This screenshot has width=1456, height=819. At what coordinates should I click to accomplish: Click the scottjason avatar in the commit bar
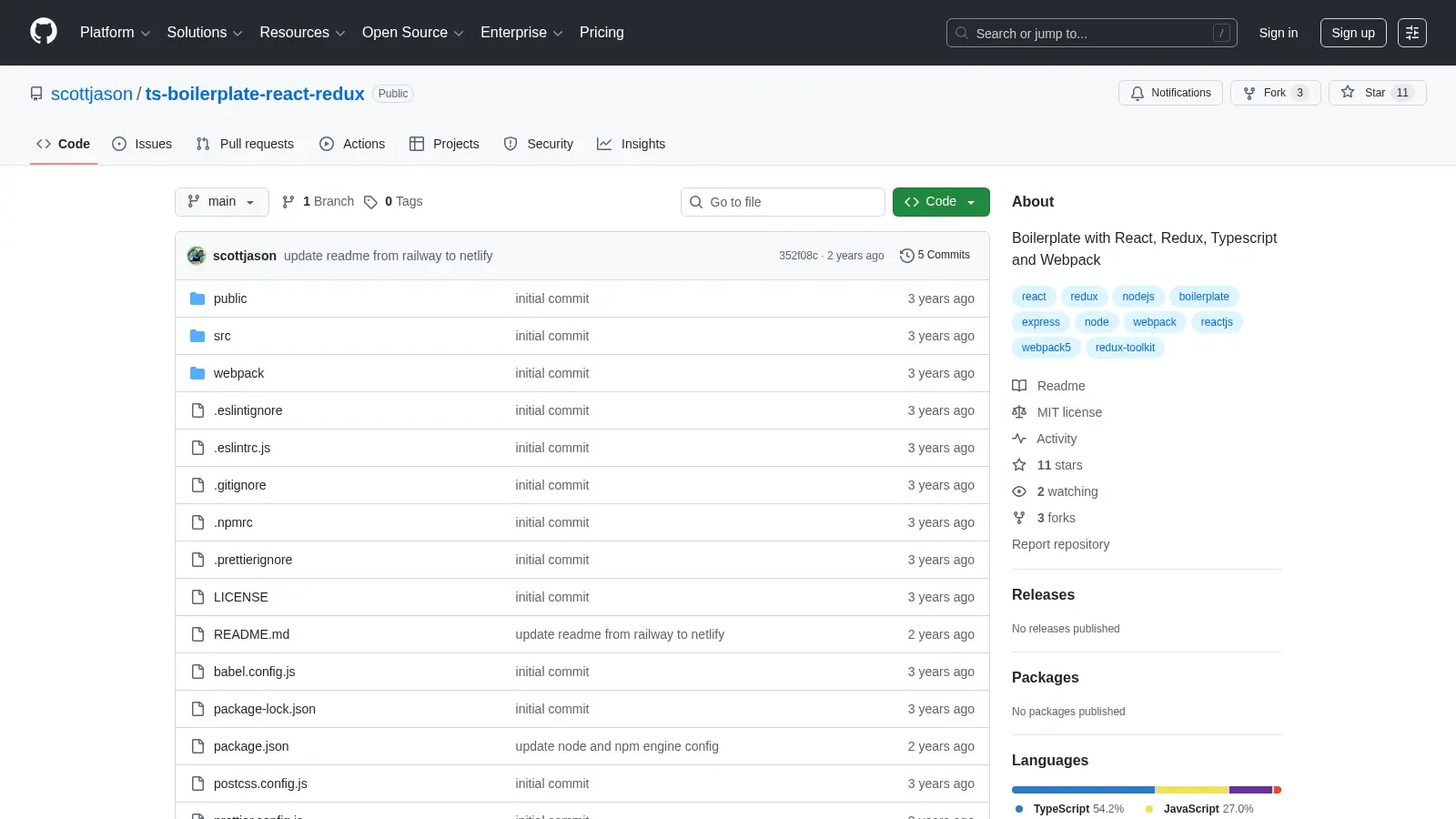tap(197, 256)
